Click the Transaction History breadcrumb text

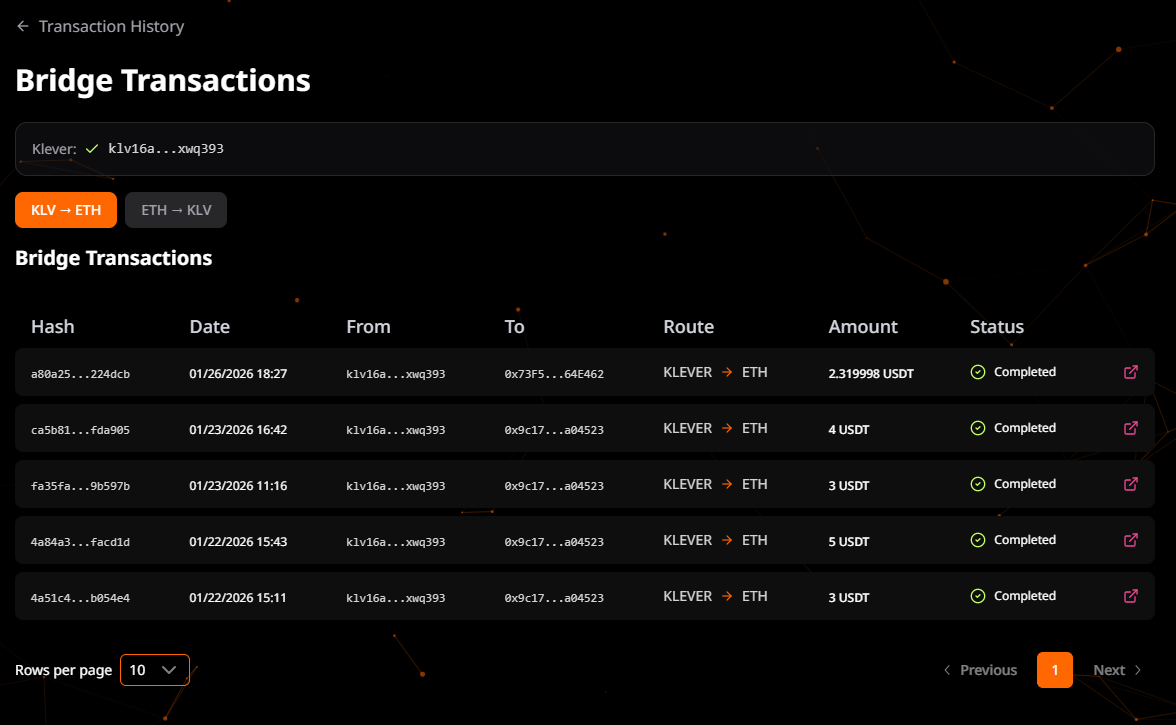click(111, 27)
